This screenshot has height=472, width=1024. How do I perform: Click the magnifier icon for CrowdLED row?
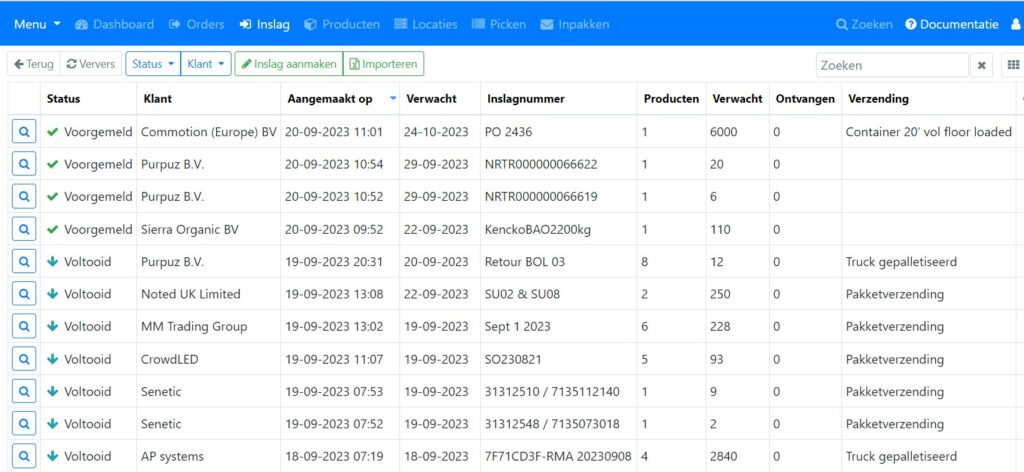(24, 359)
